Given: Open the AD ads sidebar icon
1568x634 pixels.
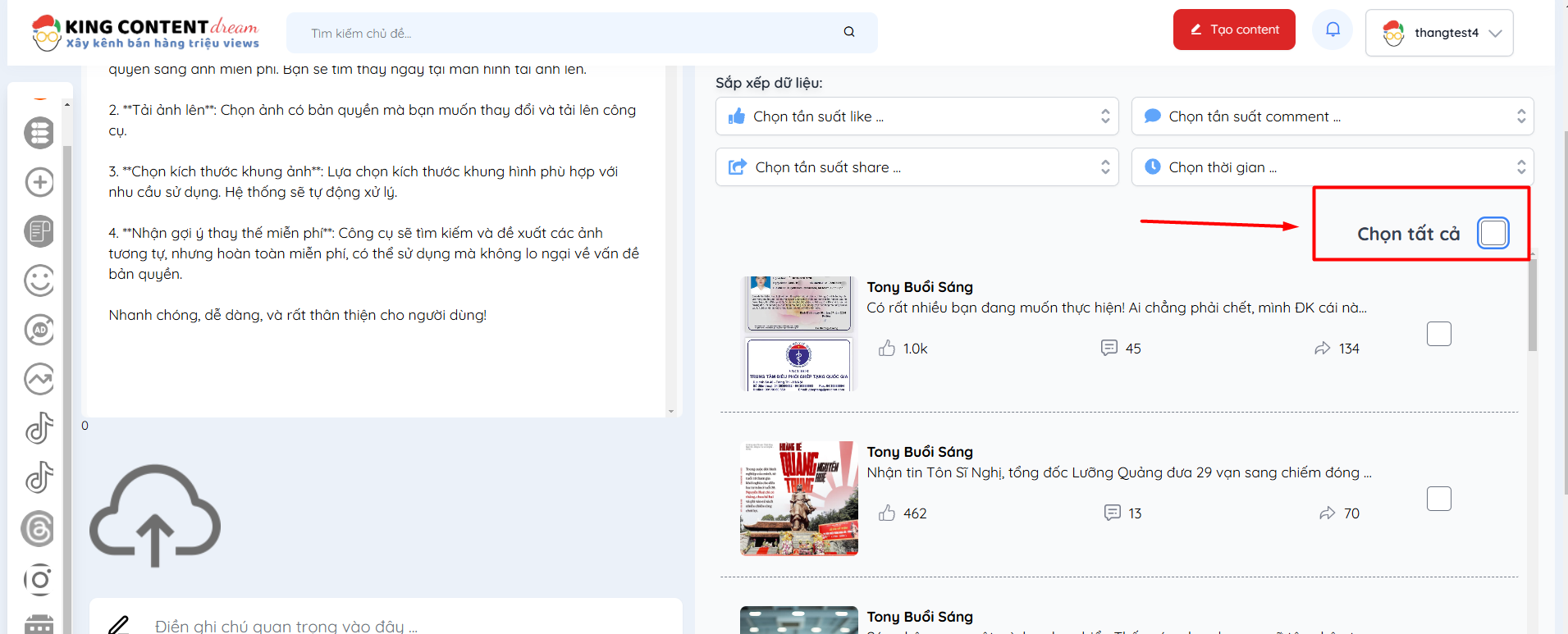Looking at the screenshot, I should pos(39,330).
